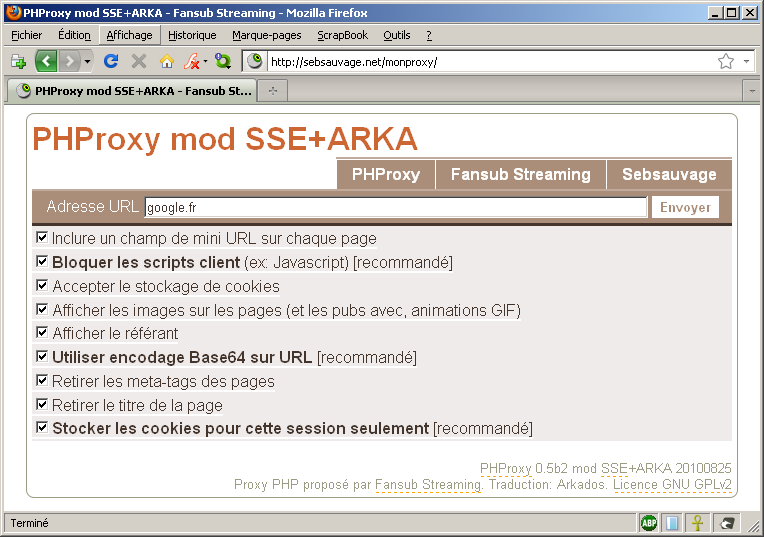Follow the Licence GNU GPLv2 link
764x537 pixels.
[672, 484]
